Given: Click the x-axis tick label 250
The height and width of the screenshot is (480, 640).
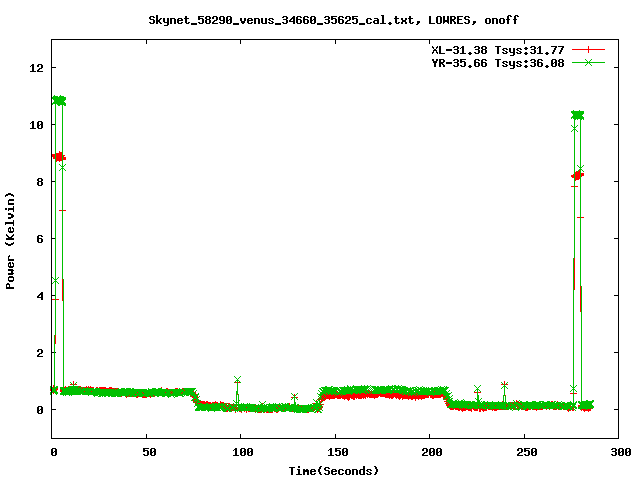Looking at the screenshot, I should (x=527, y=452).
